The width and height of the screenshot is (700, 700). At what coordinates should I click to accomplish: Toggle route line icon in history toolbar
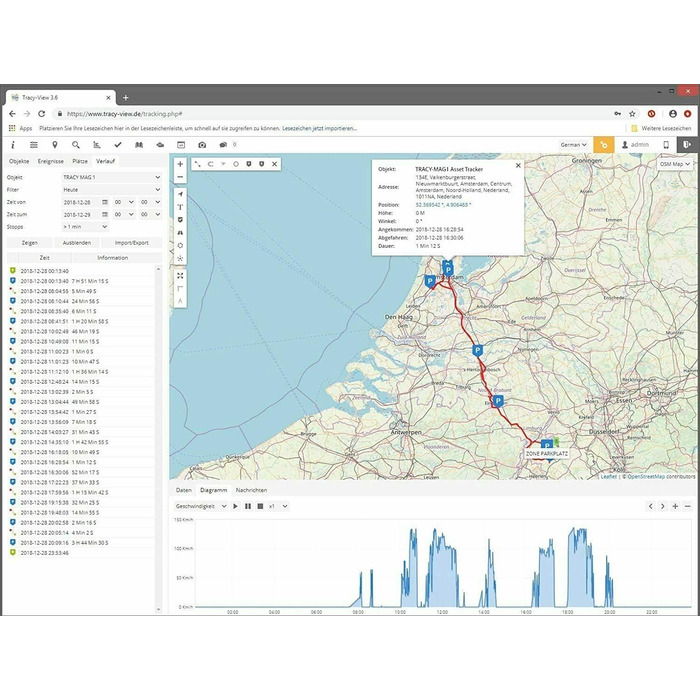[198, 164]
